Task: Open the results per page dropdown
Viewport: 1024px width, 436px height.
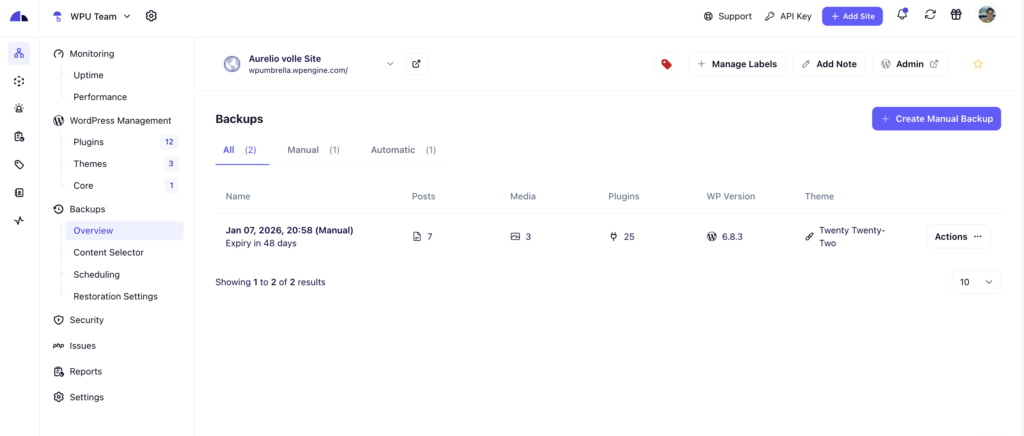Action: (976, 282)
